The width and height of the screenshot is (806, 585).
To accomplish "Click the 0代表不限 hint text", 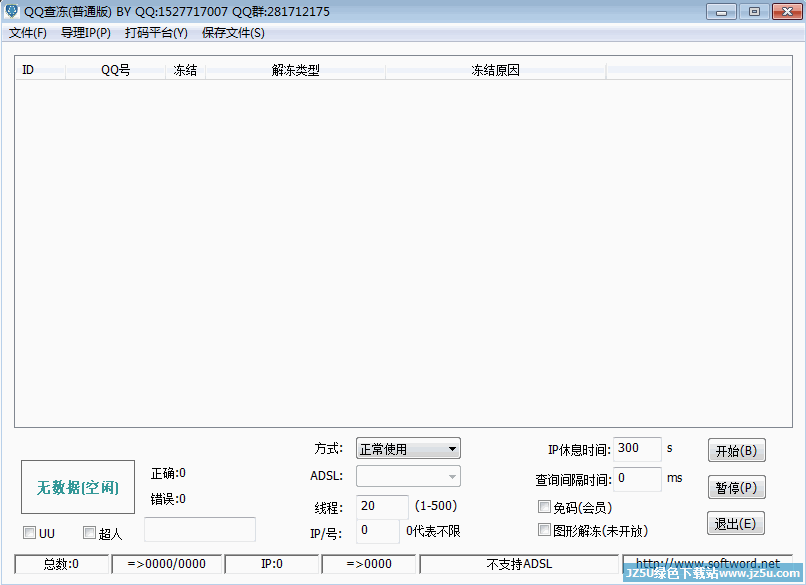I will (433, 531).
